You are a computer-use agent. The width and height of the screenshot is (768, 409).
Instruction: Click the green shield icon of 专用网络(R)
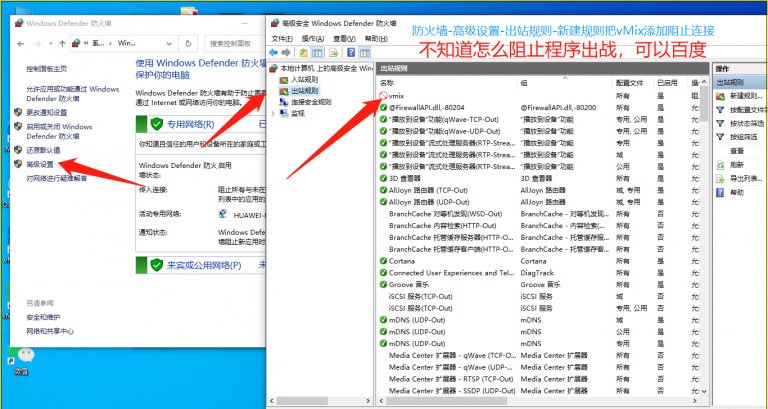click(156, 124)
